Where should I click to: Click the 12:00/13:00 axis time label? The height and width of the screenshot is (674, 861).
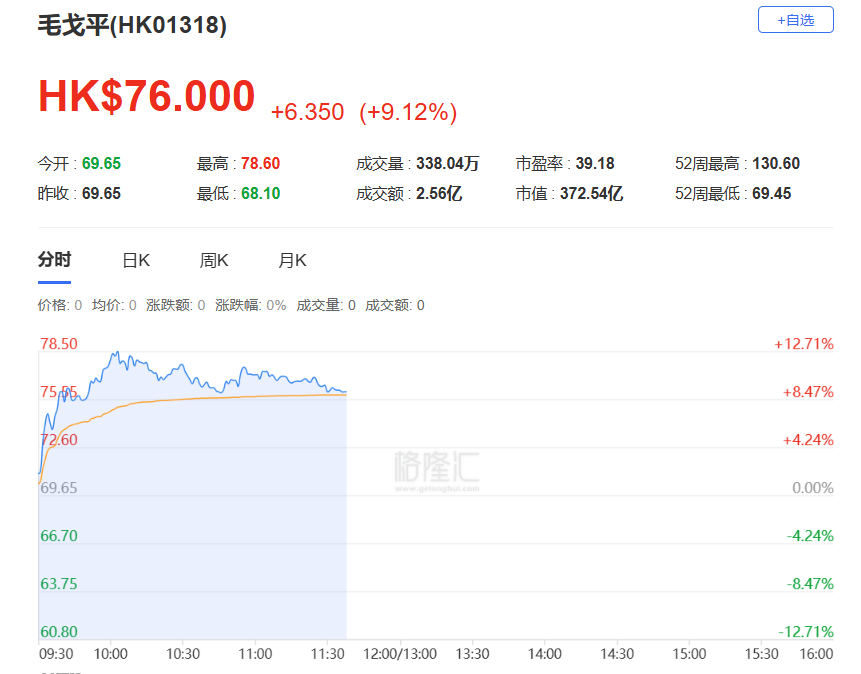click(x=400, y=654)
